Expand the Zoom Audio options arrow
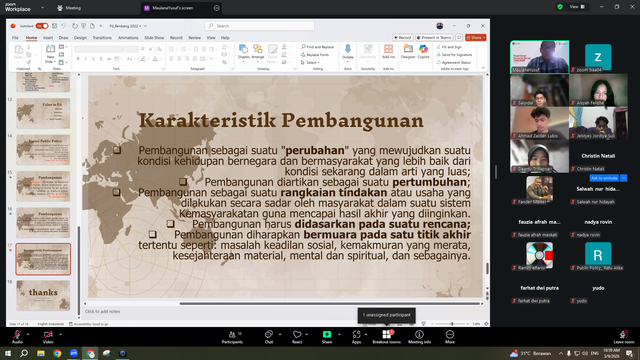 pyautogui.click(x=28, y=334)
